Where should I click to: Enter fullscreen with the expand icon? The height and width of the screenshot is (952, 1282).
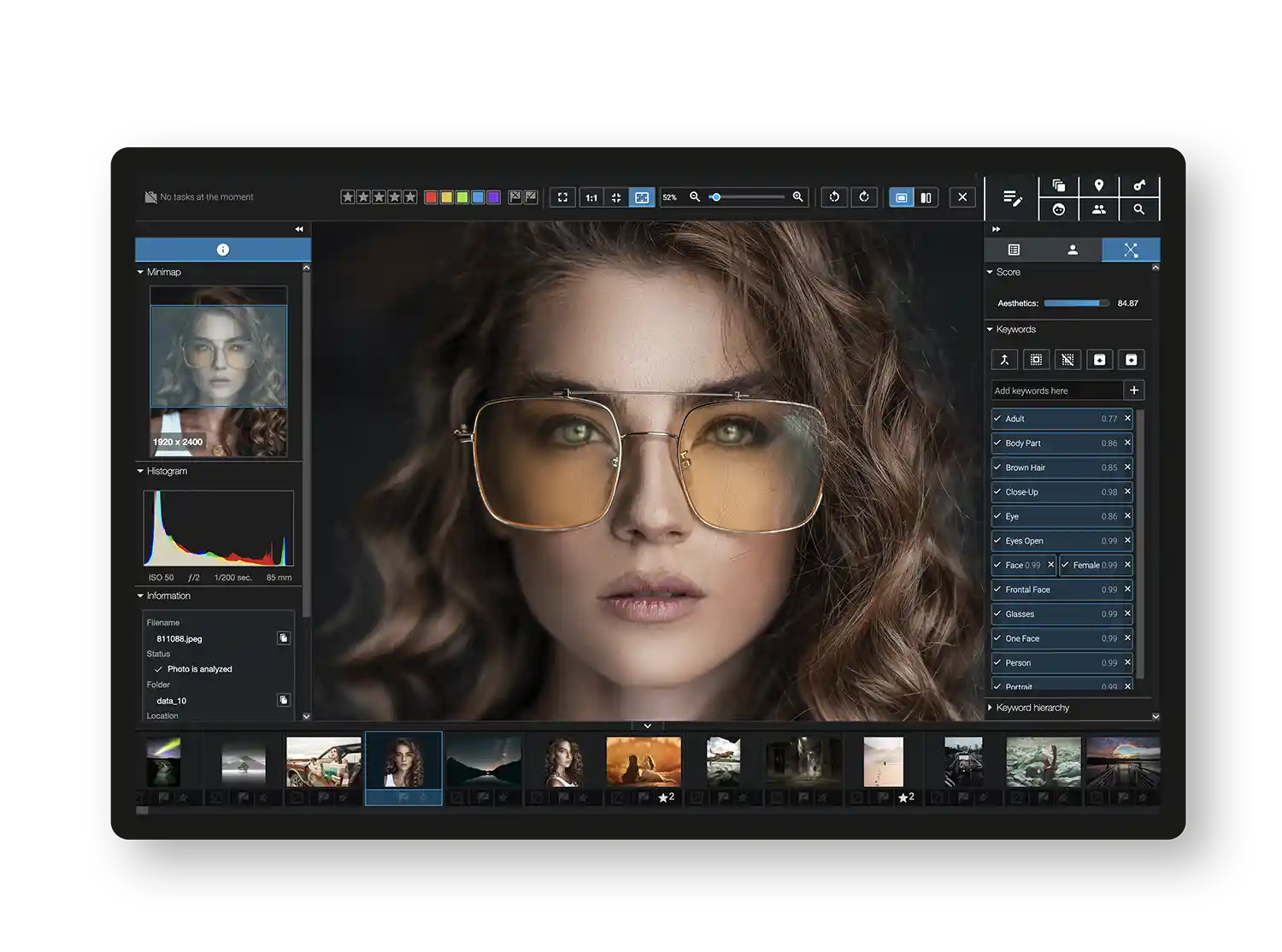click(x=562, y=197)
